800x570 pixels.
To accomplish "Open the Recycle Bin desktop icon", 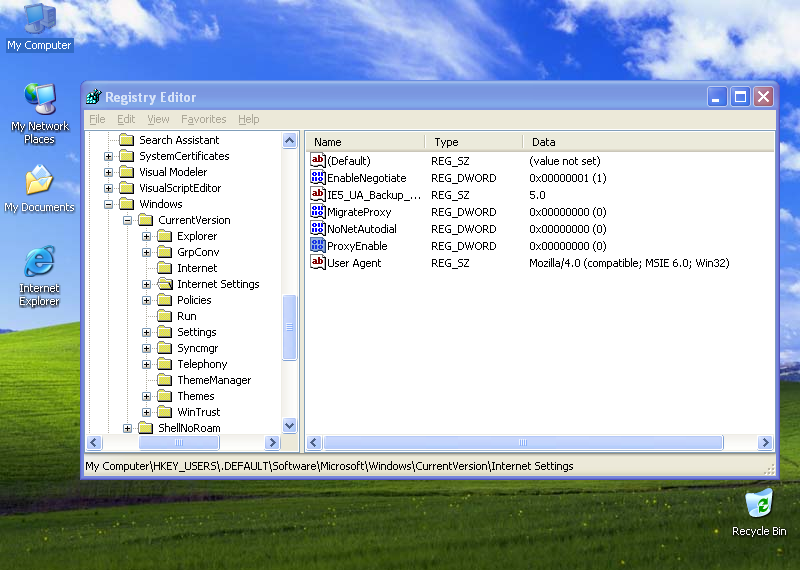I will 759,512.
